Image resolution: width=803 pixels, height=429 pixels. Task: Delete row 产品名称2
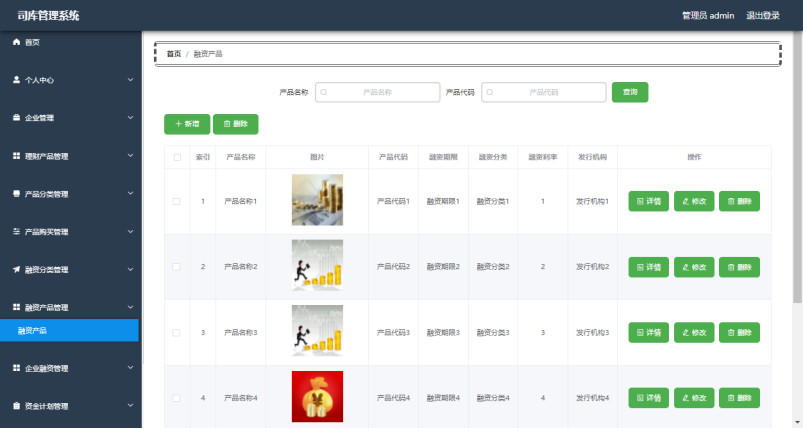(739, 267)
